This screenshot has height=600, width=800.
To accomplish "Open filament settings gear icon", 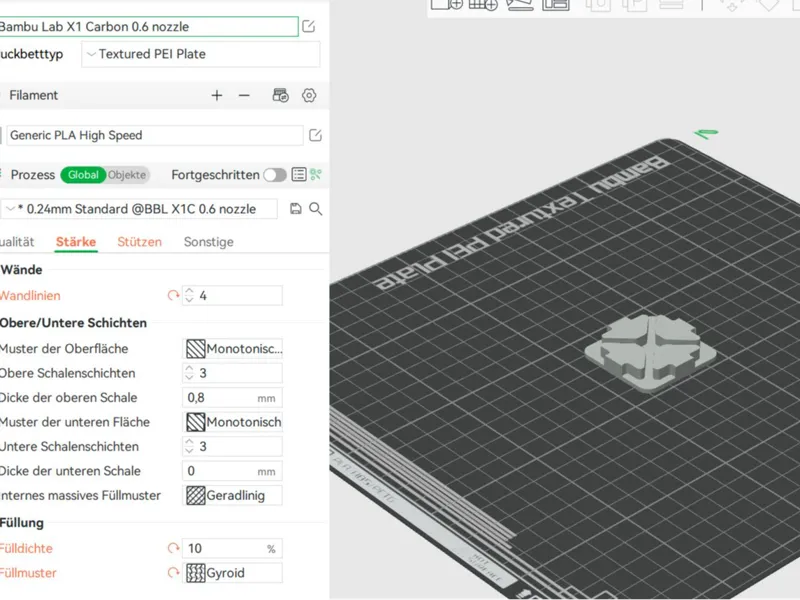I will tap(309, 95).
